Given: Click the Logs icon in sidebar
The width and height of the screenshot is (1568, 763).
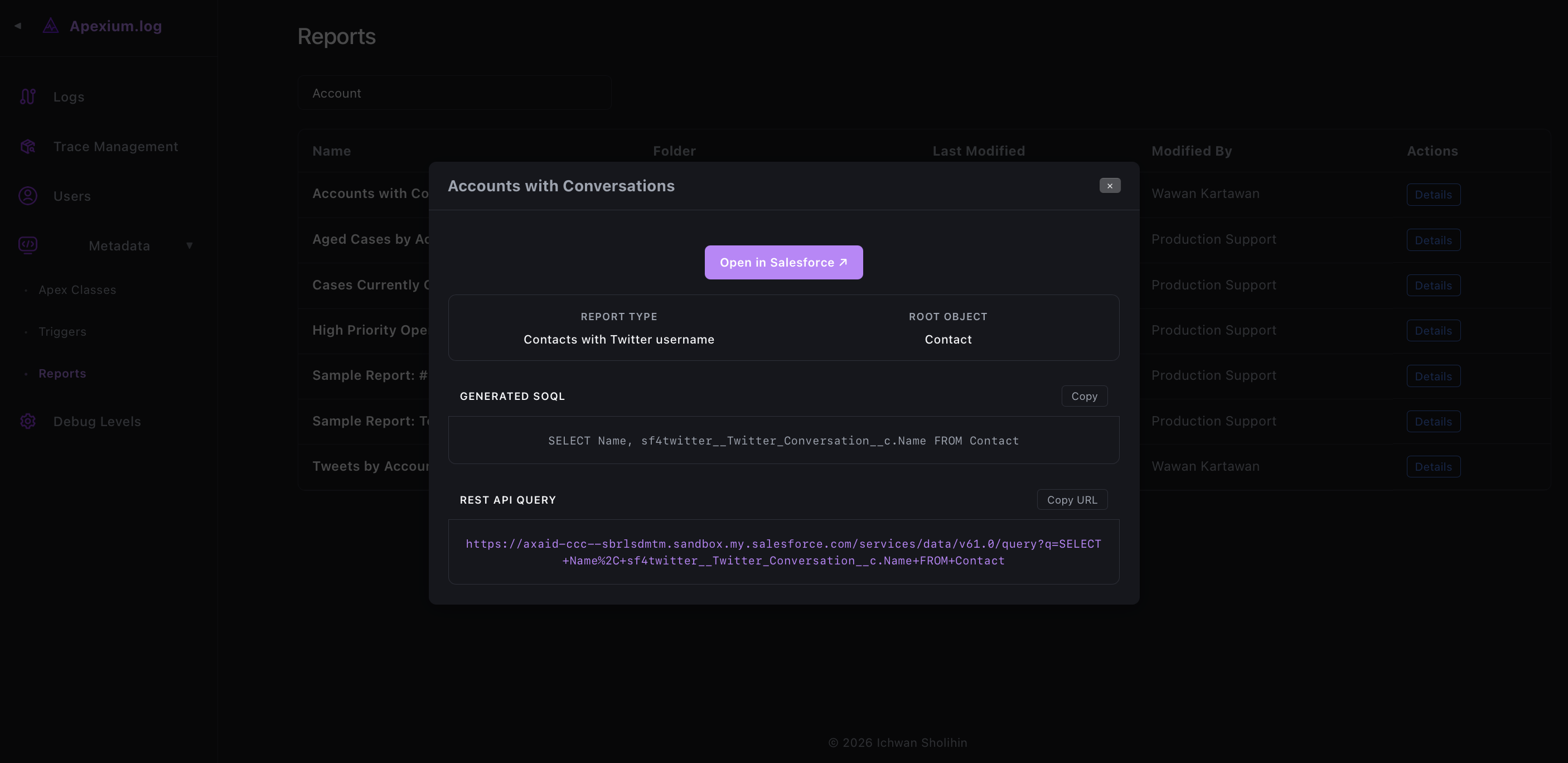Looking at the screenshot, I should [28, 96].
